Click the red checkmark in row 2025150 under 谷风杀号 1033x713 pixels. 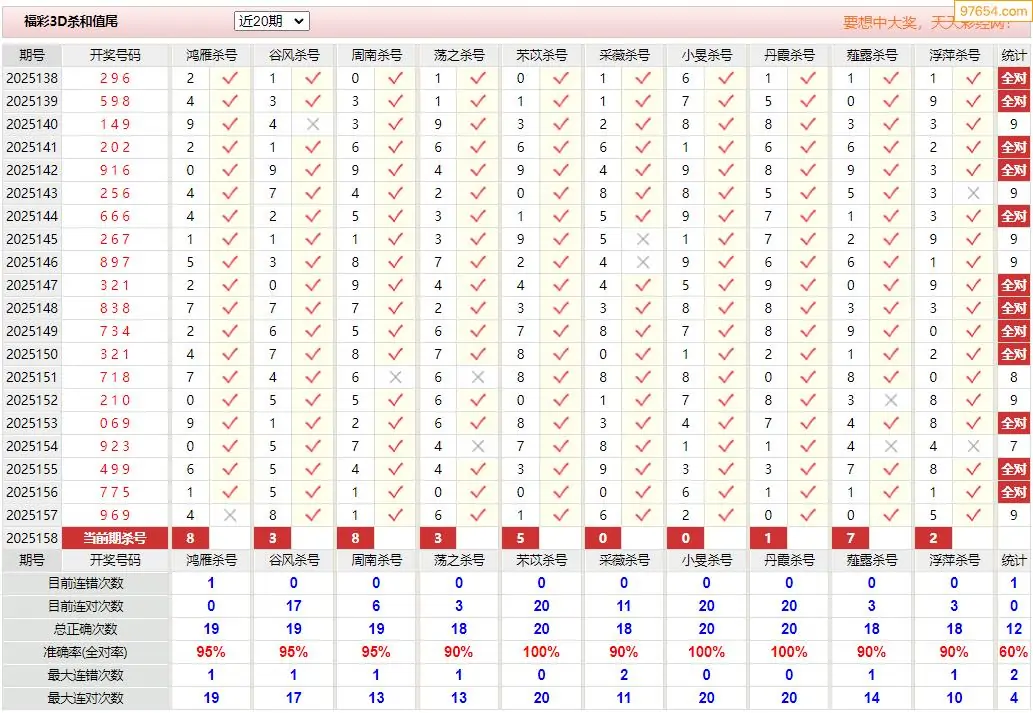click(x=313, y=354)
